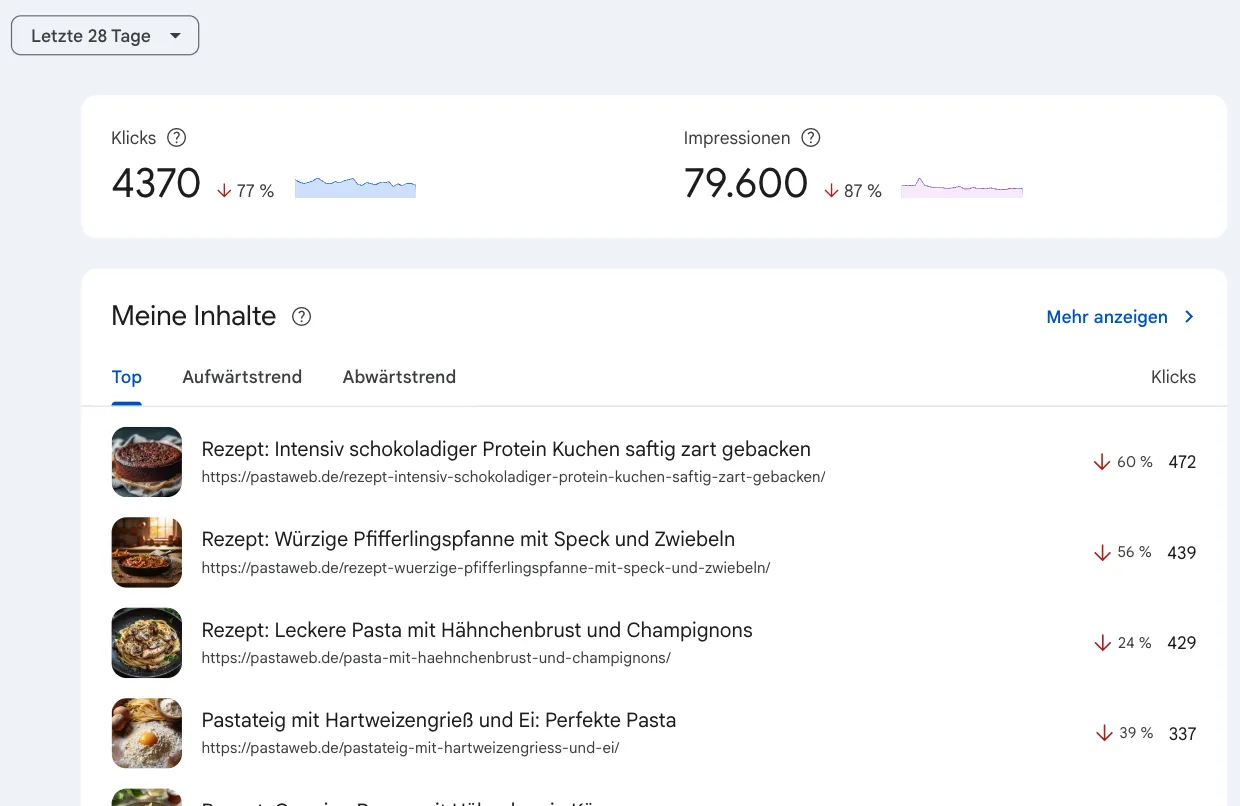Click the 337 clicks value
The image size is (1240, 806).
(1182, 734)
